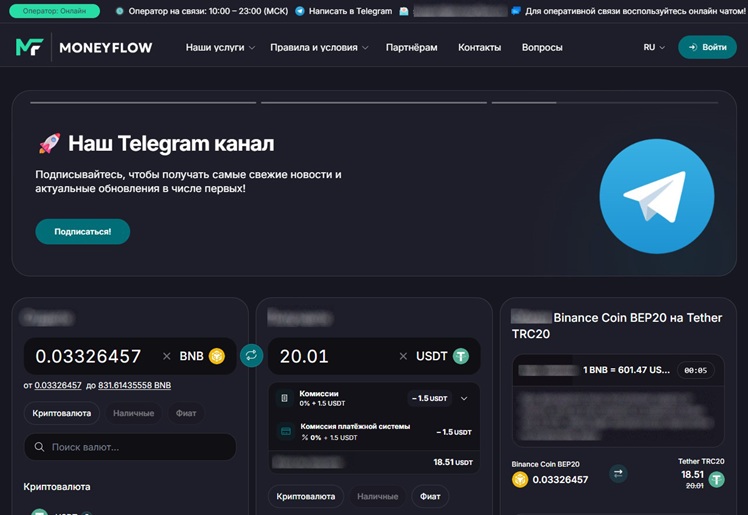Select Криптовалюта tab in send panel

tap(62, 413)
